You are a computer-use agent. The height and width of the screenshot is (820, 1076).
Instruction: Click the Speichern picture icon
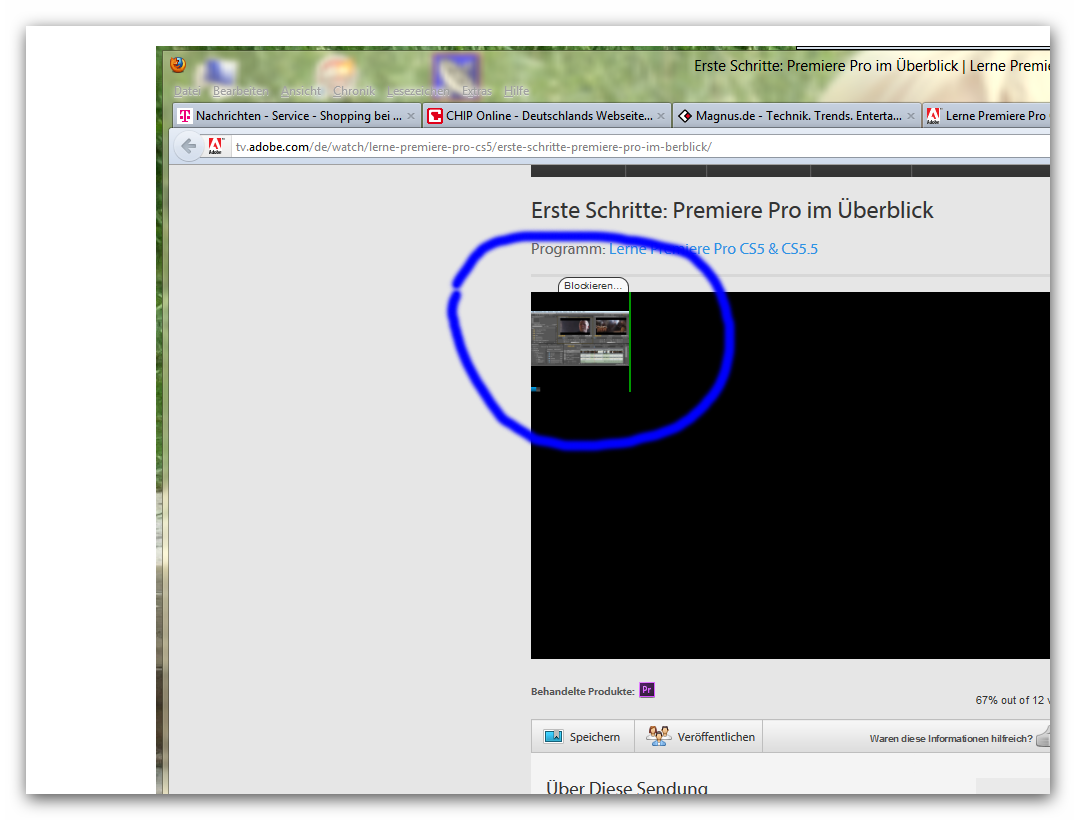pyautogui.click(x=553, y=736)
